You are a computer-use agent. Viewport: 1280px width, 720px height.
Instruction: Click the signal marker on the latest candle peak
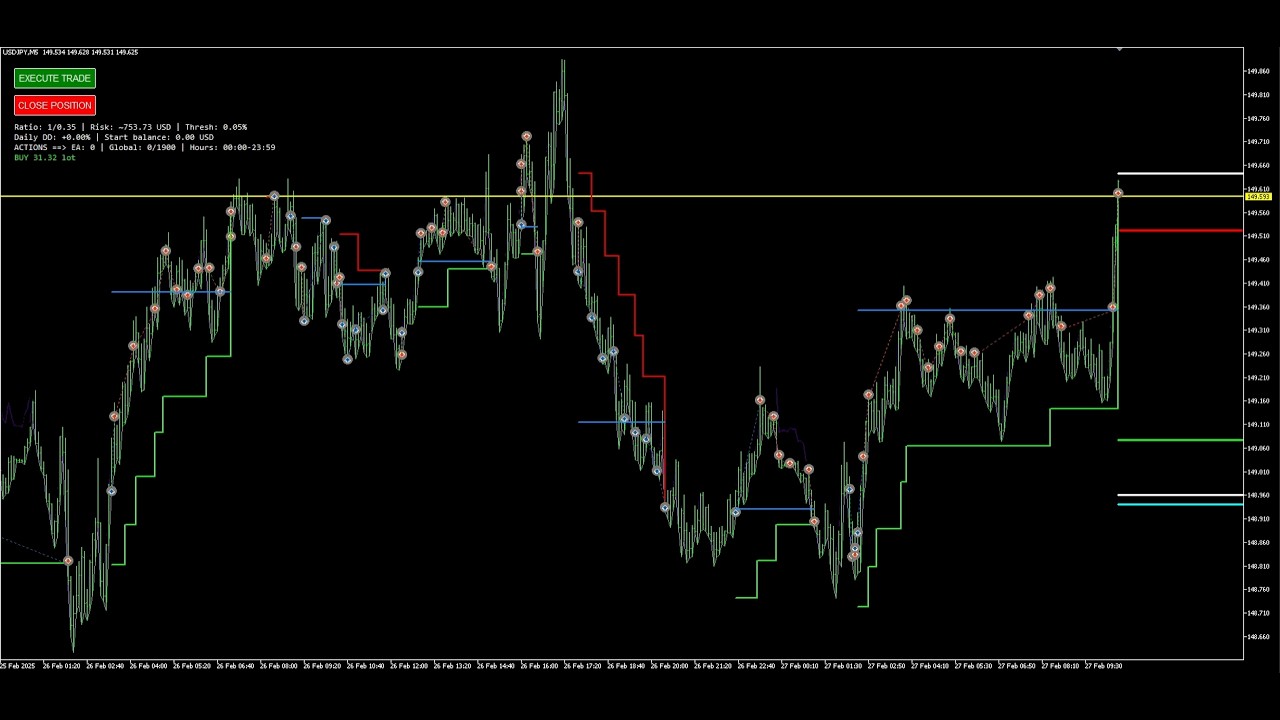pos(1118,193)
